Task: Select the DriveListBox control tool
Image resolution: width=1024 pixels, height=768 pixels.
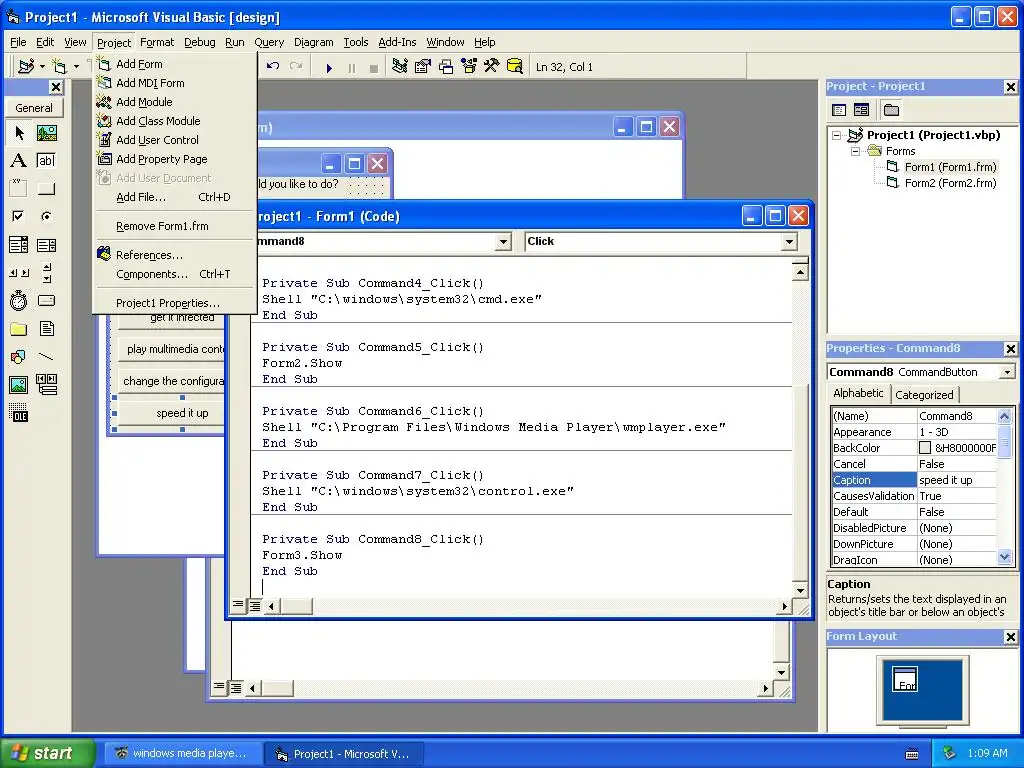Action: point(46,300)
